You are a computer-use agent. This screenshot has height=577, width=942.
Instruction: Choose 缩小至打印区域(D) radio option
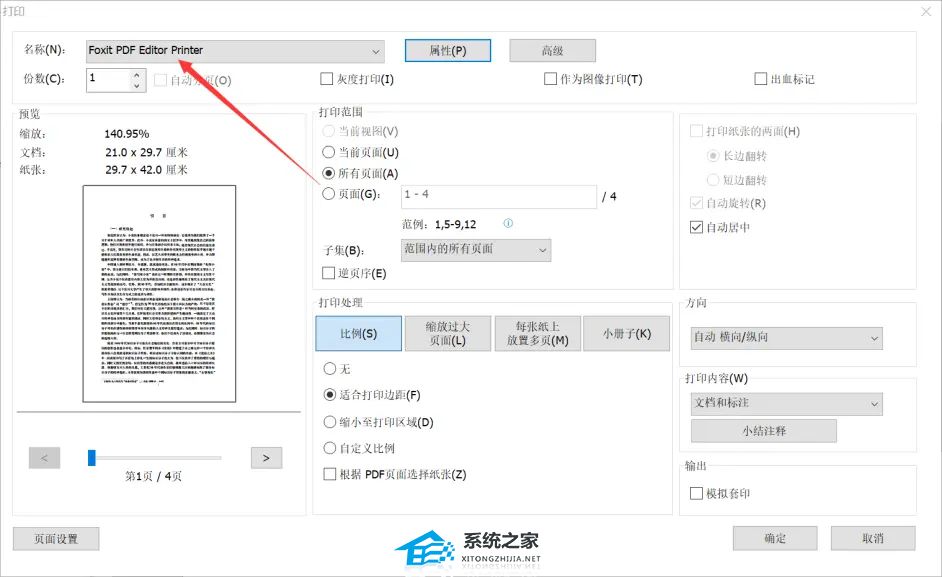point(330,422)
